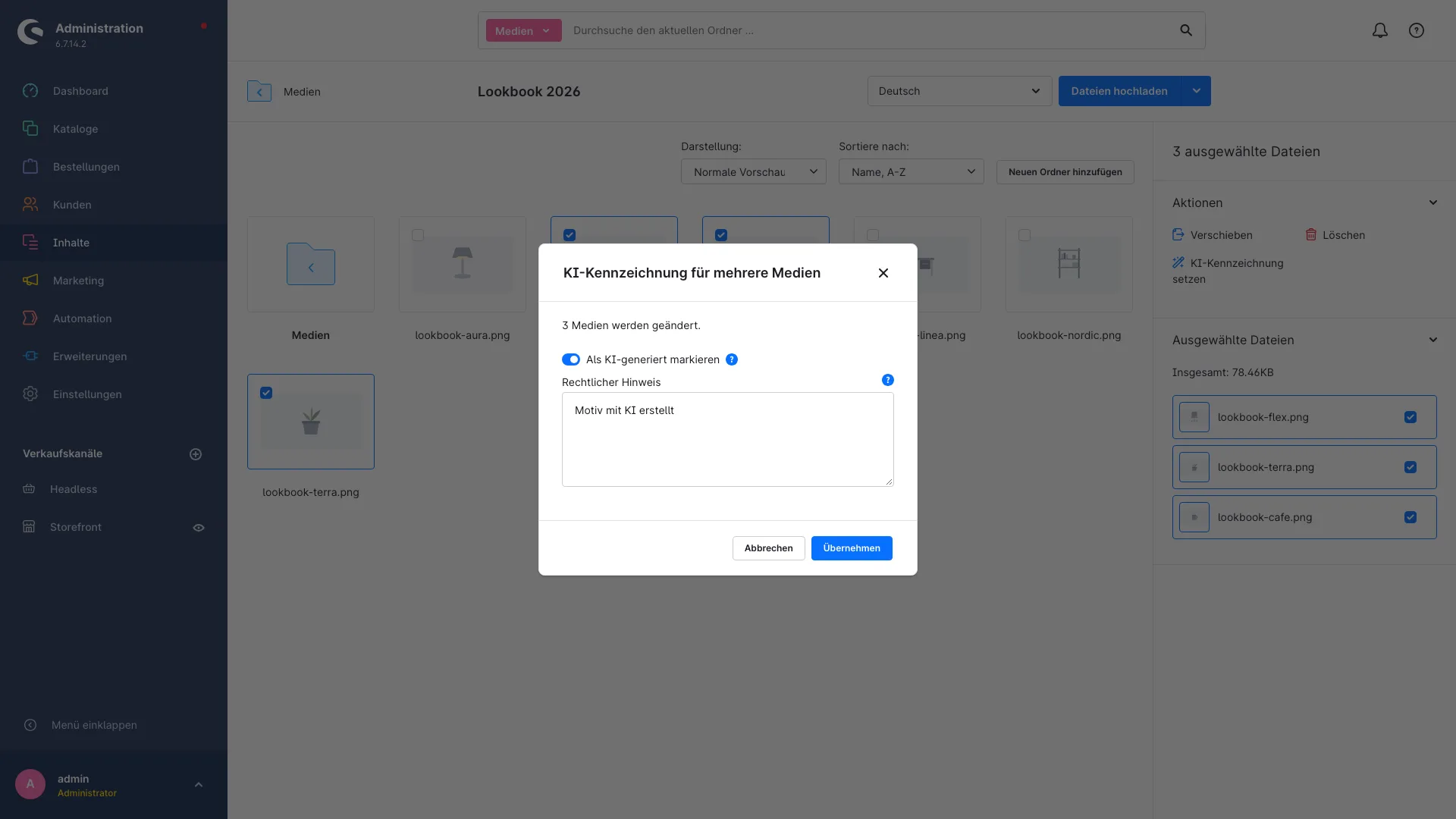Click help icon next to Als KI-generiert markieren

(732, 359)
